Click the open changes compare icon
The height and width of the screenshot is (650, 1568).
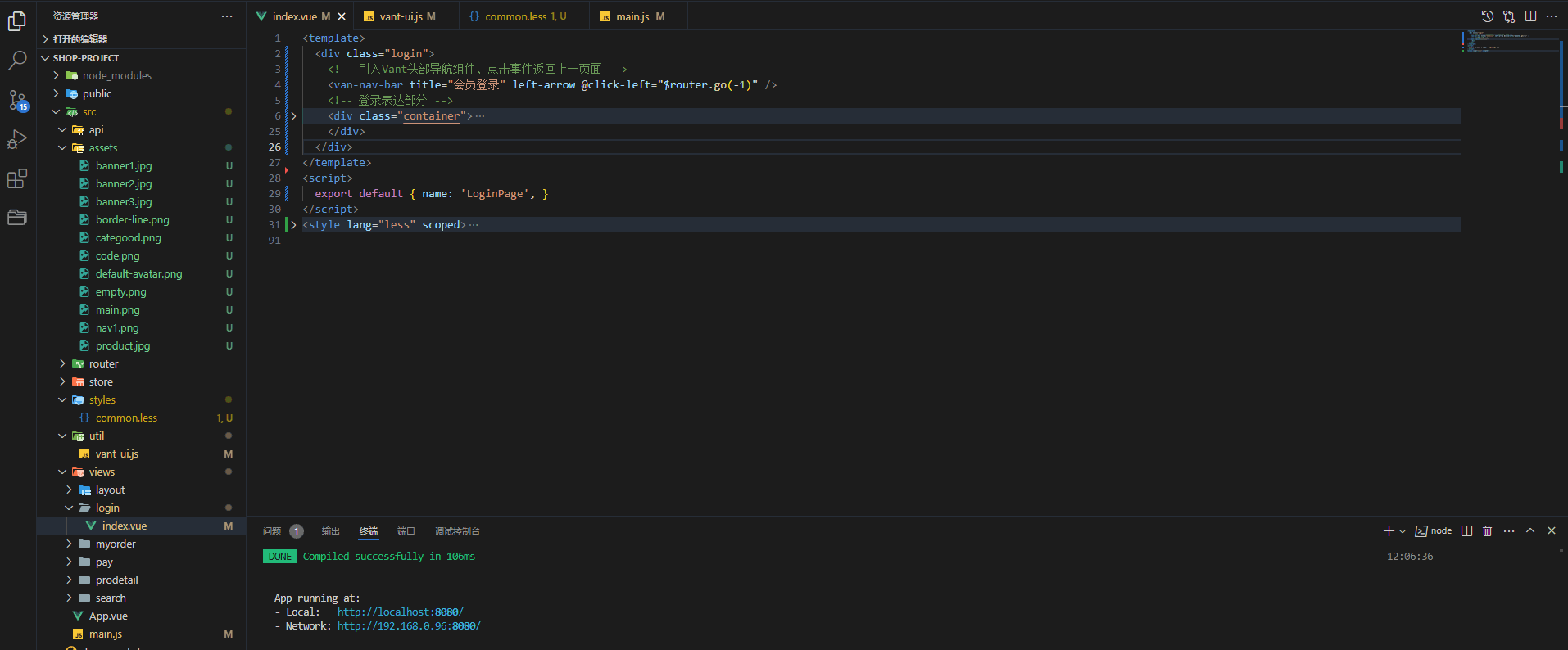click(x=1509, y=16)
